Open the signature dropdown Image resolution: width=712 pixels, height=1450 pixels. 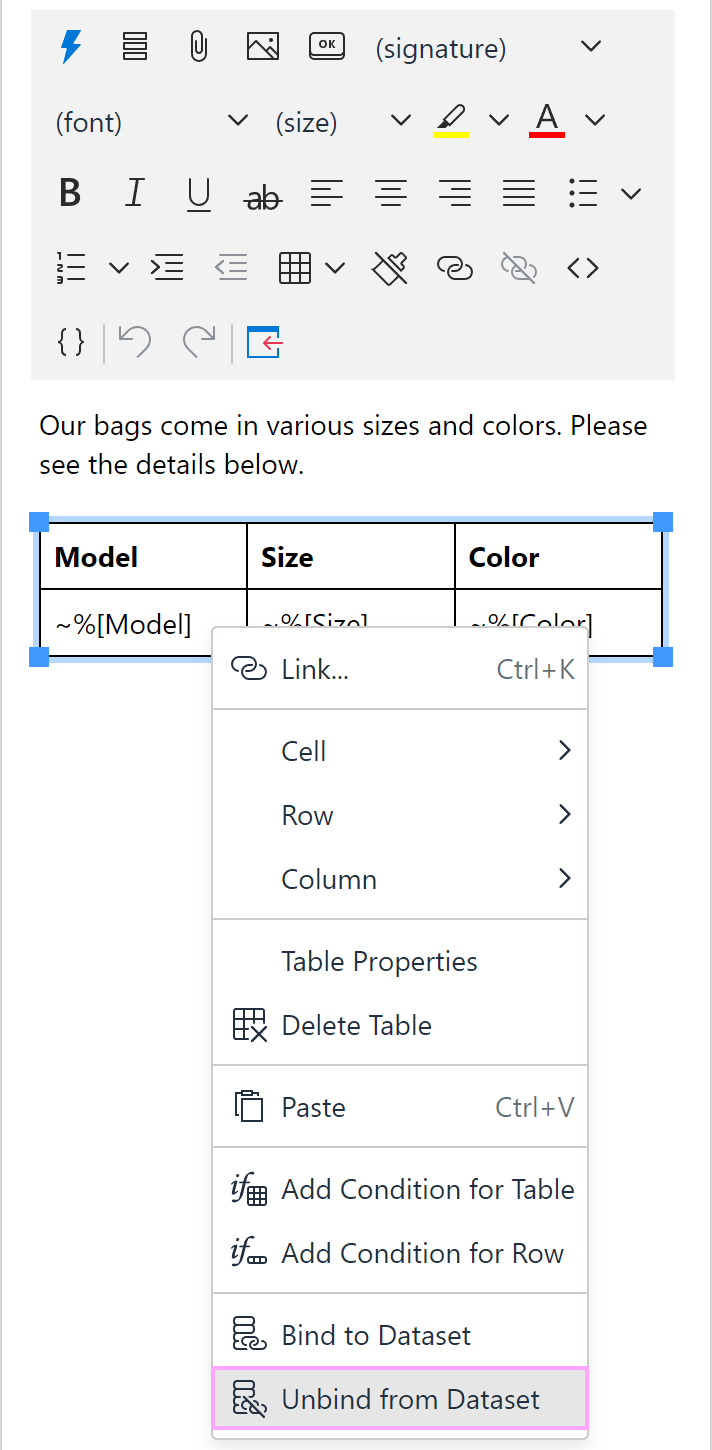pos(488,48)
